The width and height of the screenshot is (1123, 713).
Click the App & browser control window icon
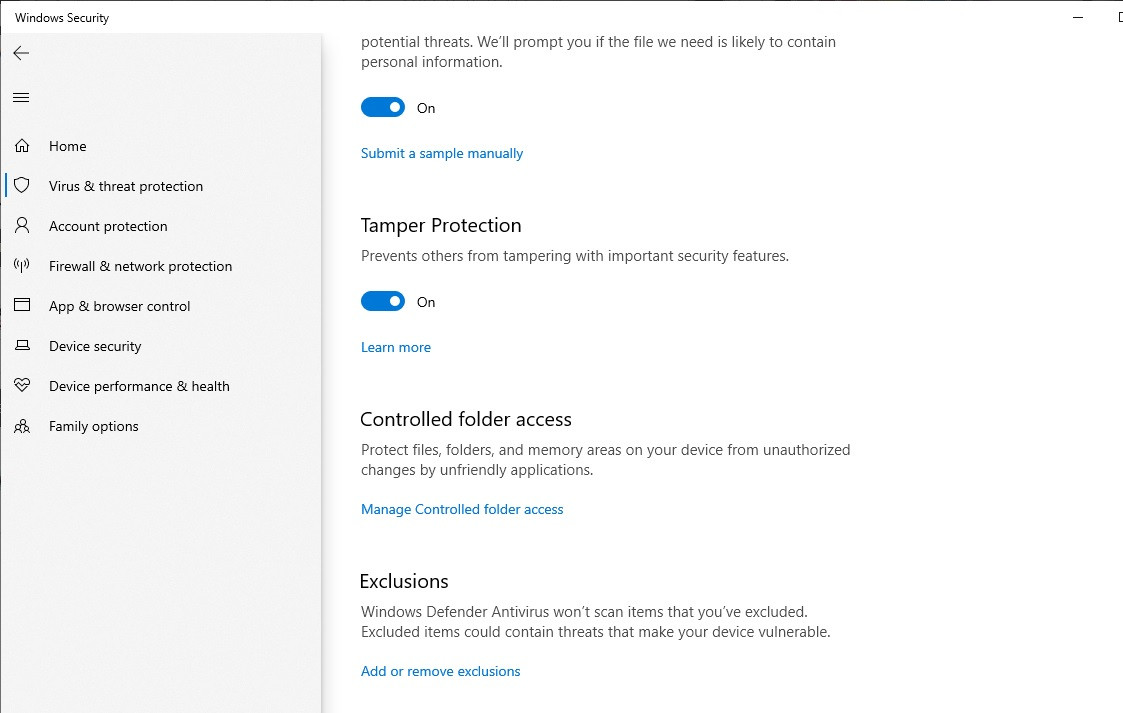pyautogui.click(x=22, y=305)
